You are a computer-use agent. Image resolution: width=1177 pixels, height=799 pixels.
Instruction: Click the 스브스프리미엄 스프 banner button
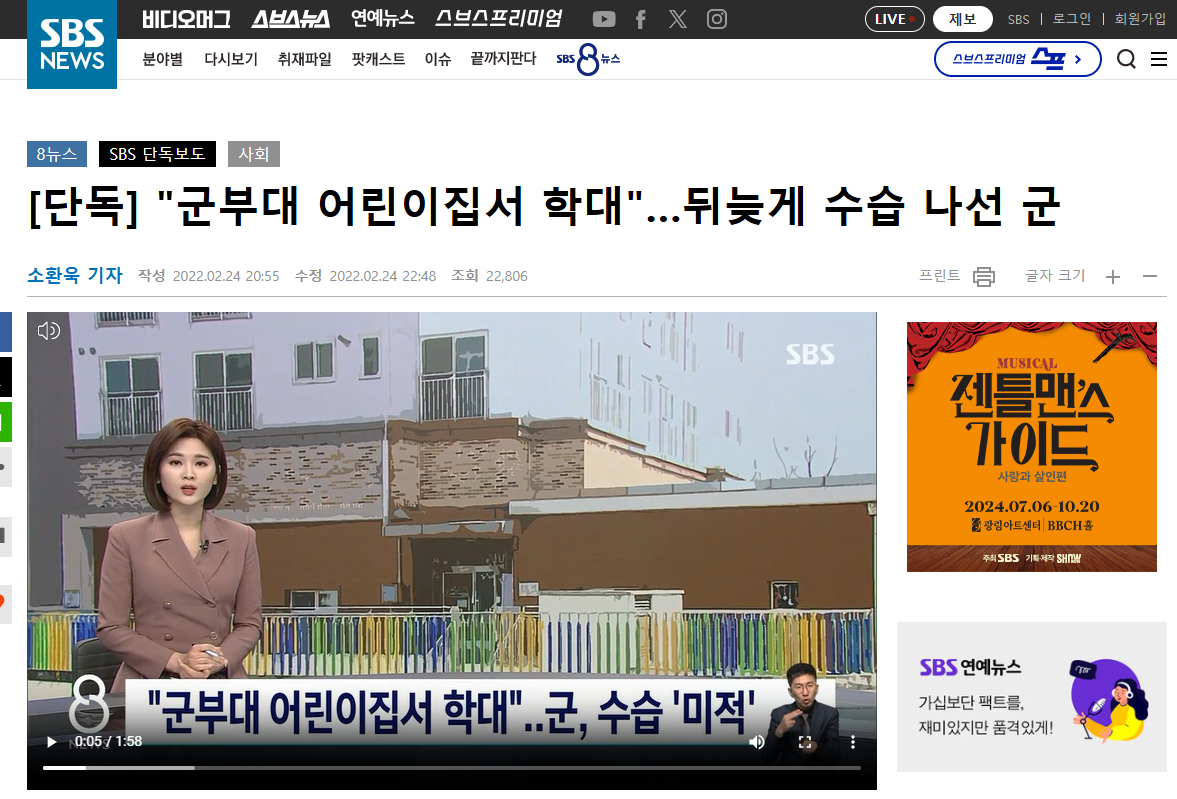click(x=1017, y=59)
